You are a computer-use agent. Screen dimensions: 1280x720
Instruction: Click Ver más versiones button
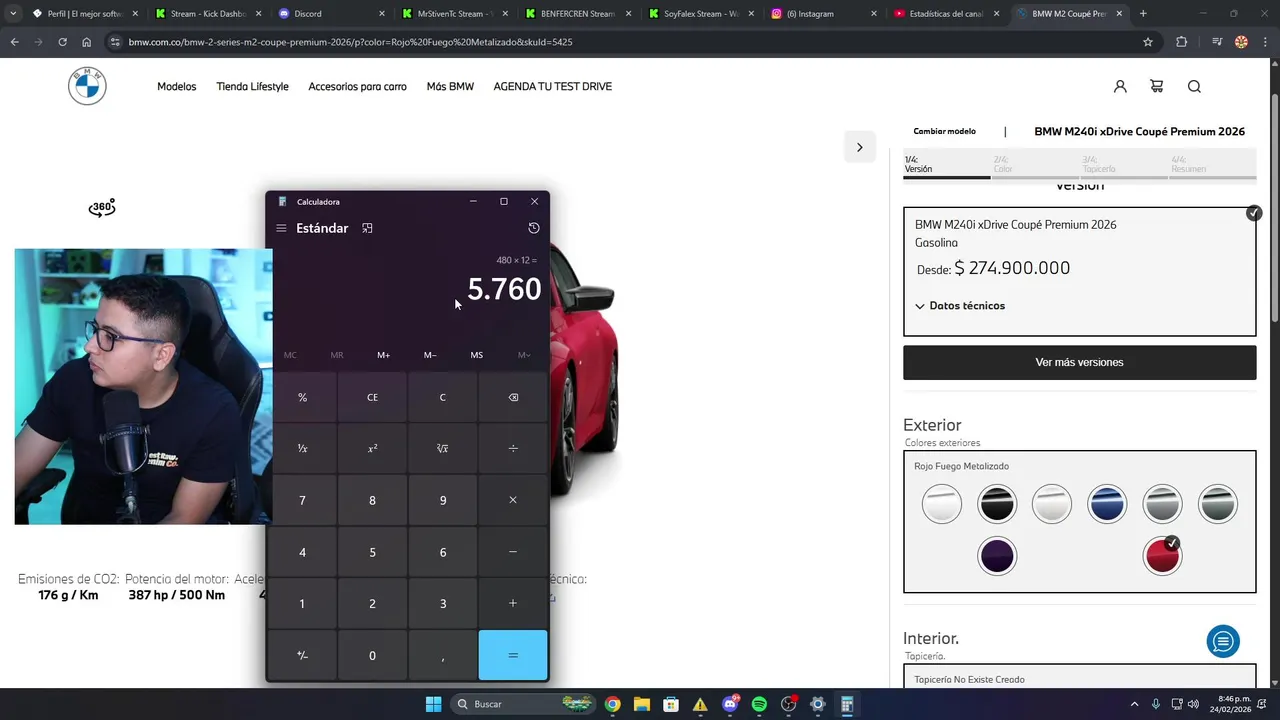tap(1079, 362)
